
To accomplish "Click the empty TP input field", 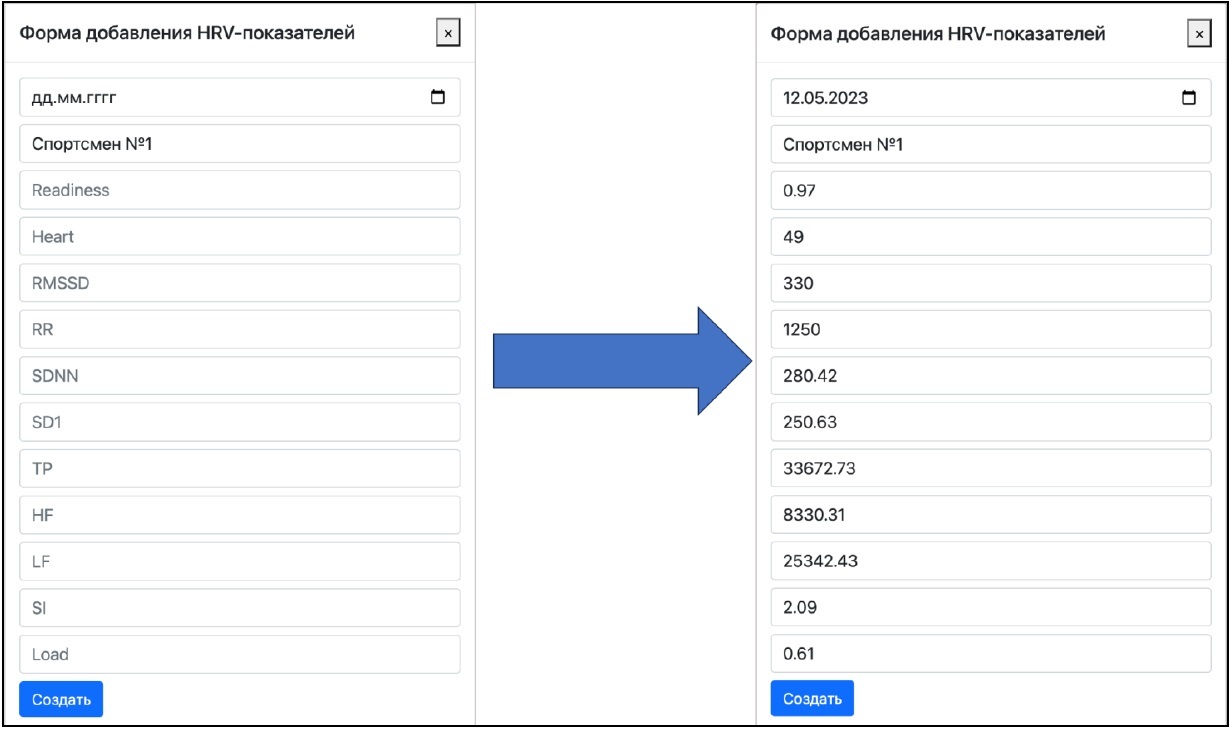I will tap(239, 468).
